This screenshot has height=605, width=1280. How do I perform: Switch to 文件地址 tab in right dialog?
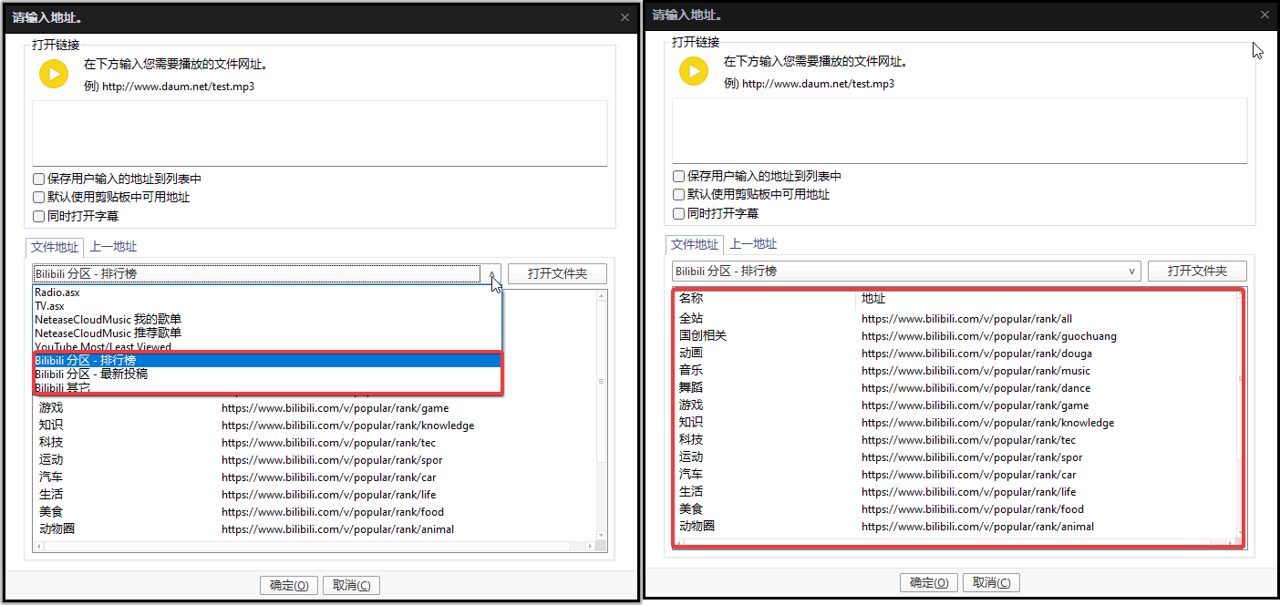coord(694,244)
